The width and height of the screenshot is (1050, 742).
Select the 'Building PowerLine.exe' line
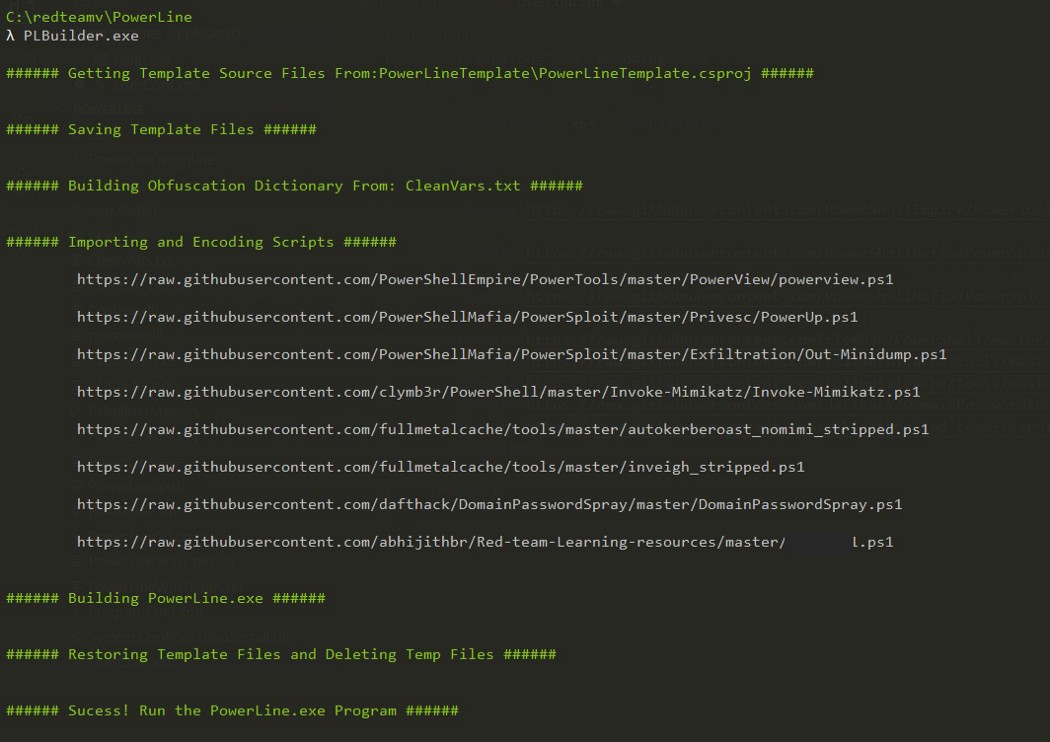tap(166, 598)
